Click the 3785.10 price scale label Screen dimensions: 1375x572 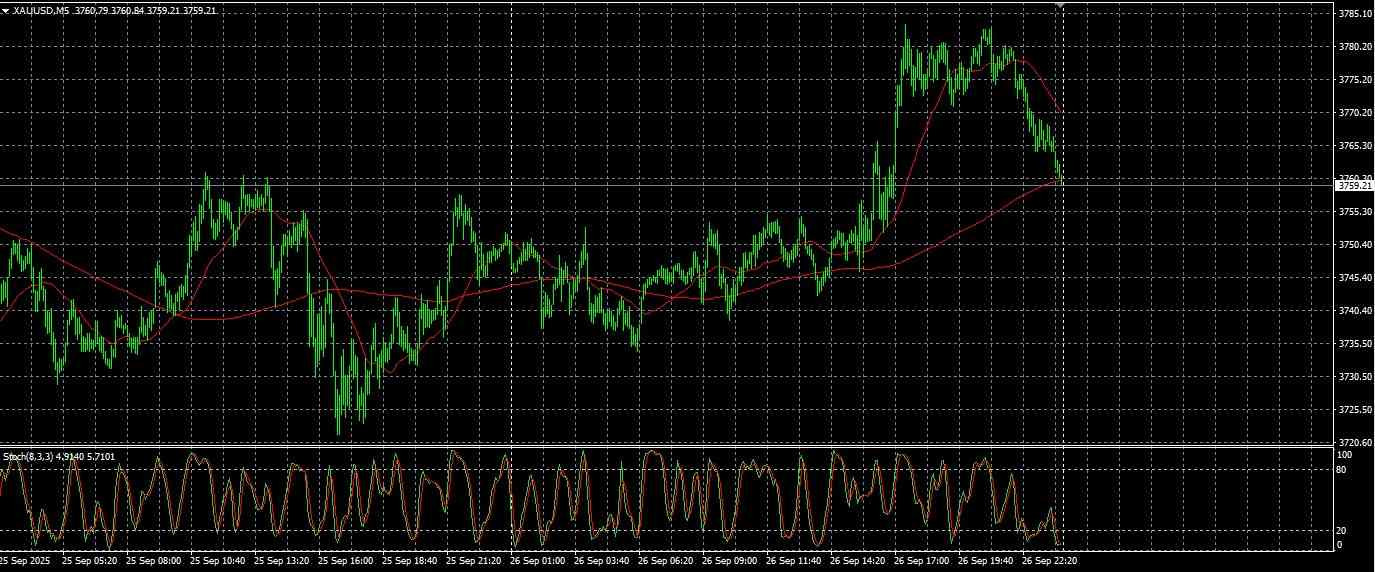click(x=1354, y=14)
